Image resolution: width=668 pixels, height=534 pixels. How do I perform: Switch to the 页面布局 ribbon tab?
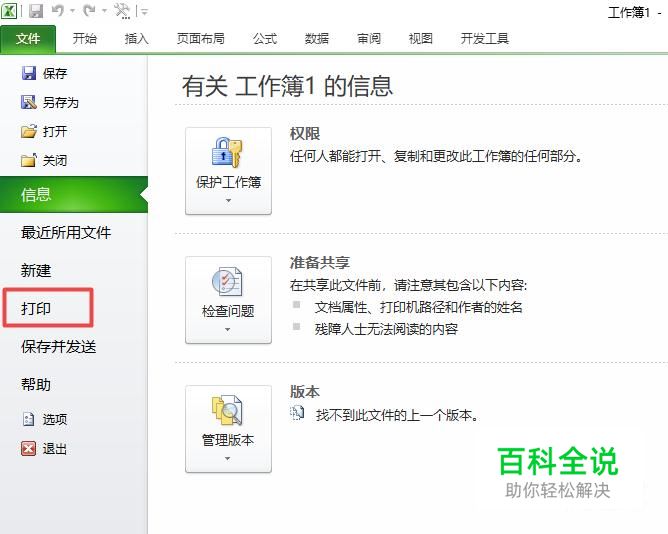coord(201,39)
